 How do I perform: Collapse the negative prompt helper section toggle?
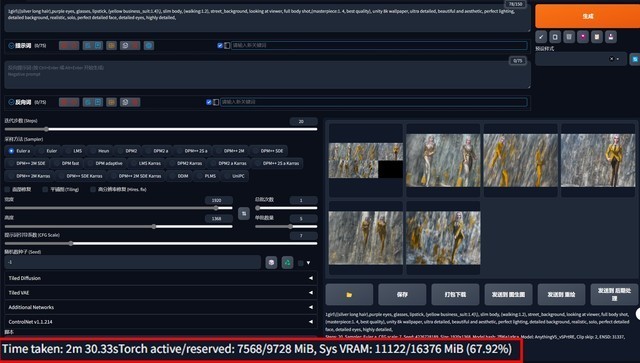[x=11, y=102]
